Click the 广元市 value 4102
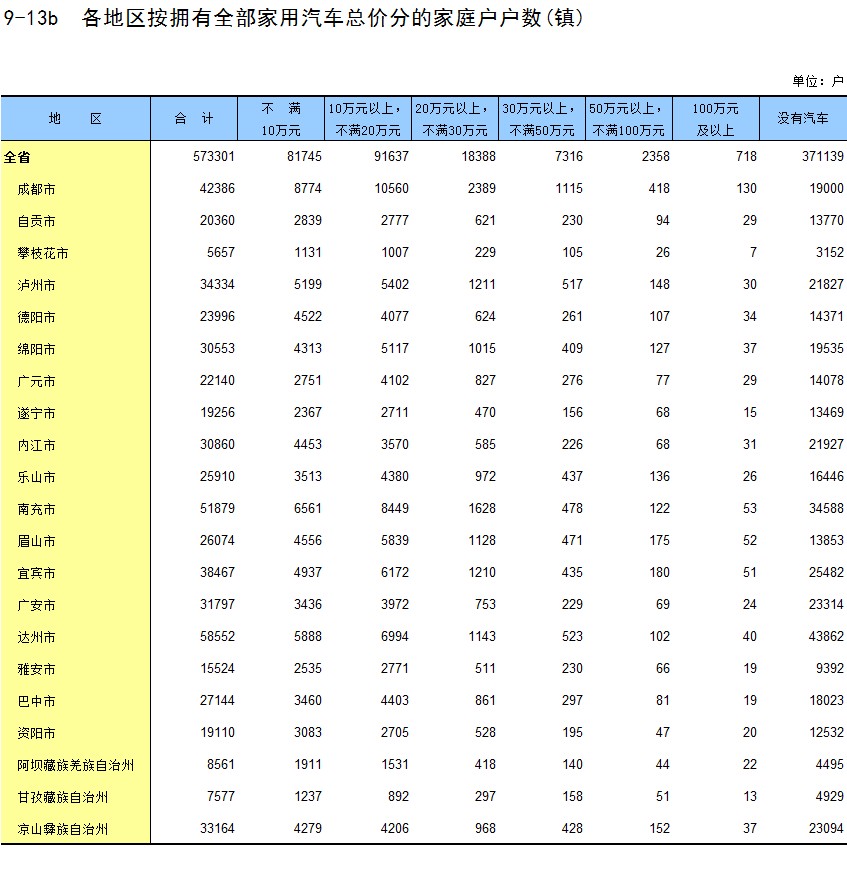Viewport: 847px width, 877px height. 395,380
